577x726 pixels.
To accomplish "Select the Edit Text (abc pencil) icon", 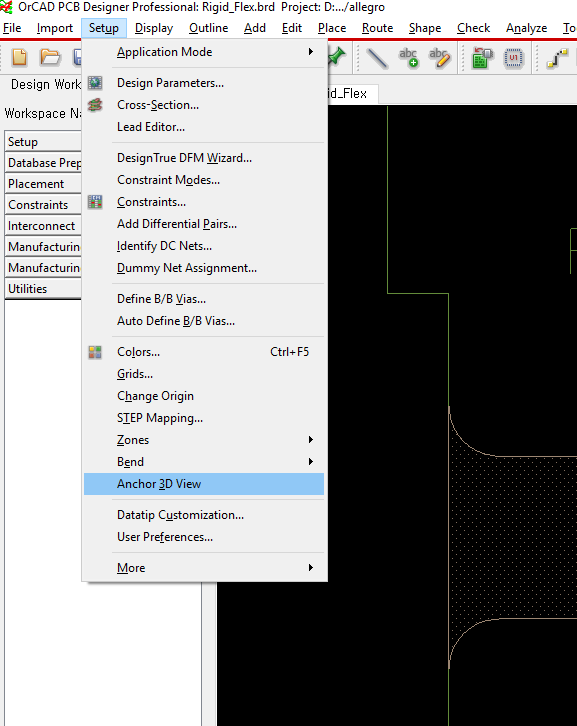I will click(x=439, y=58).
